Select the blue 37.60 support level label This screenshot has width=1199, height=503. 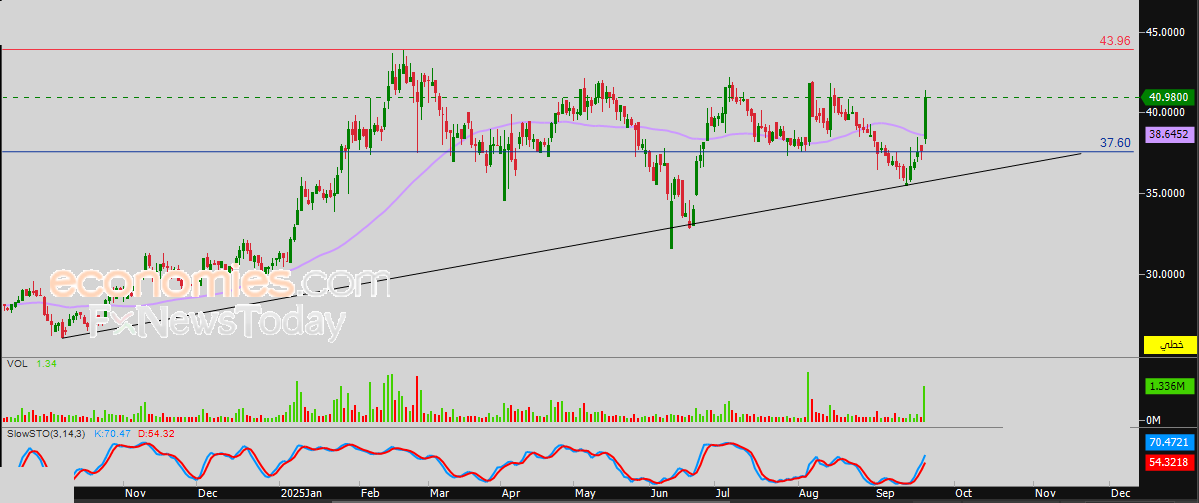pyautogui.click(x=1115, y=143)
